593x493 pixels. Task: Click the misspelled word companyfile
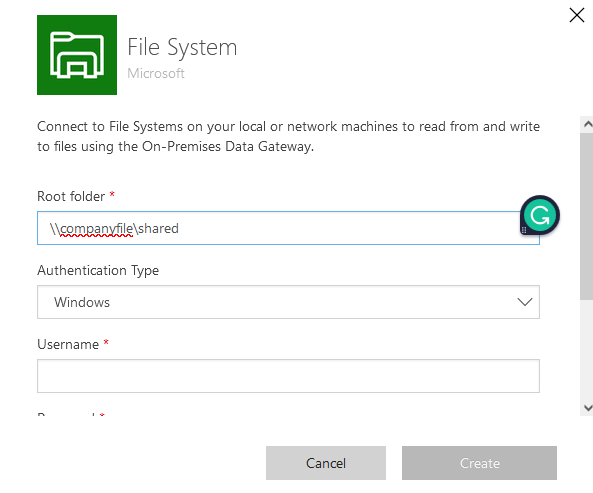click(96, 229)
